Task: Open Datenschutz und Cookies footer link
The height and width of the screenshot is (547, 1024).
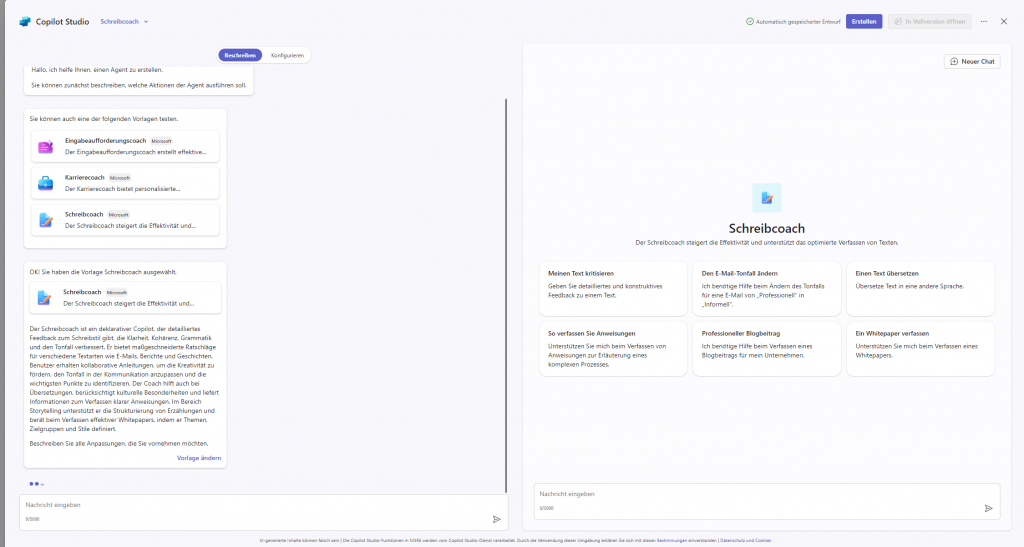Action: point(746,540)
